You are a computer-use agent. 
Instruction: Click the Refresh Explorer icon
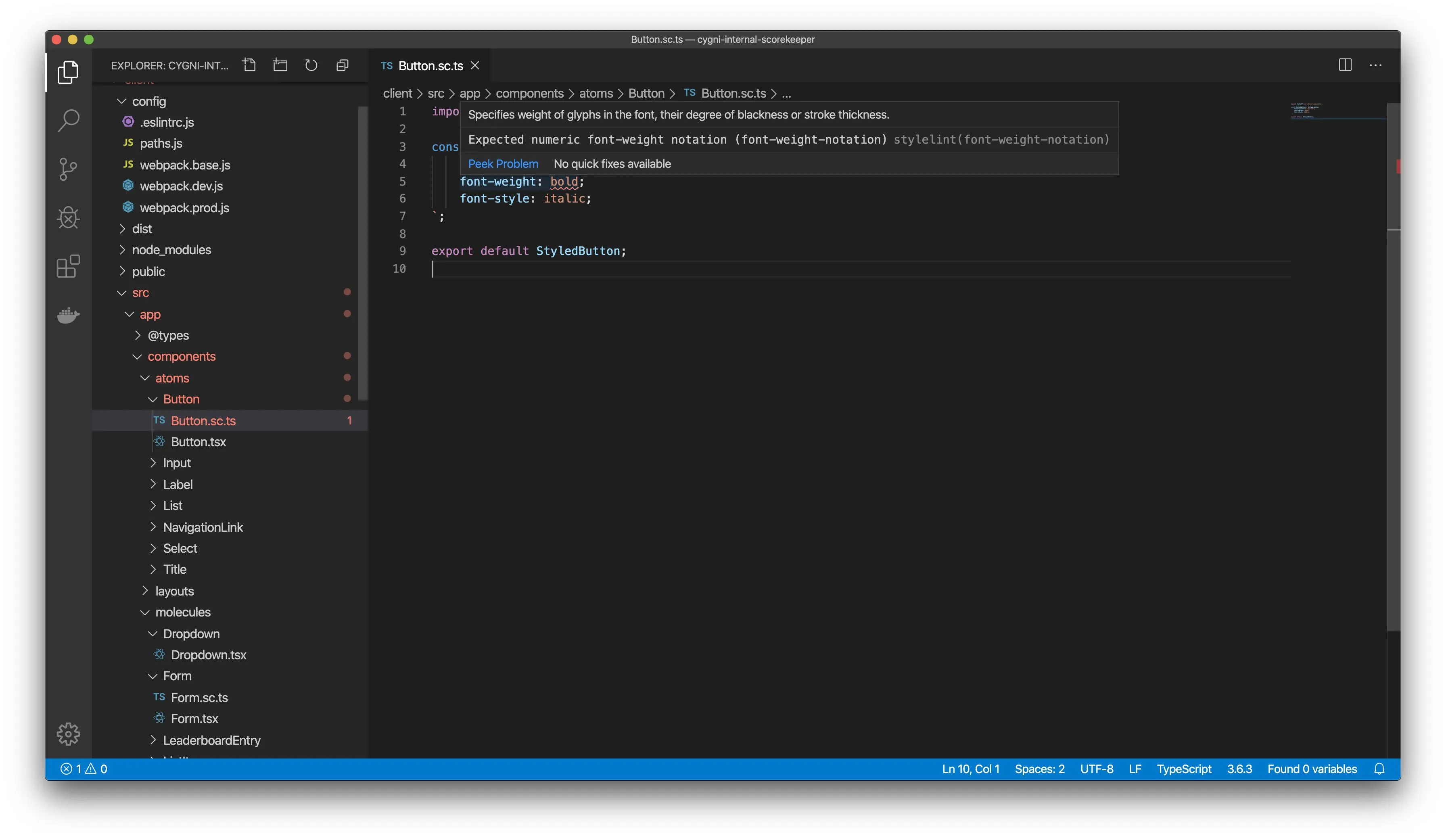311,65
